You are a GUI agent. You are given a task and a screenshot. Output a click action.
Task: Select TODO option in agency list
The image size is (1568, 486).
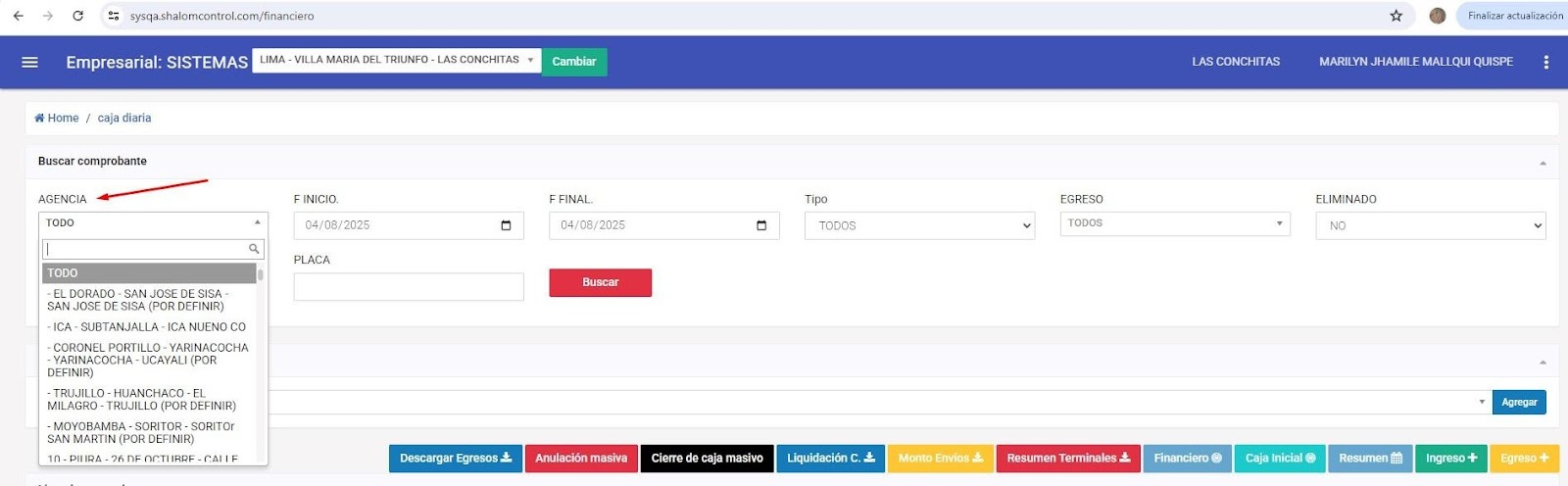click(149, 273)
